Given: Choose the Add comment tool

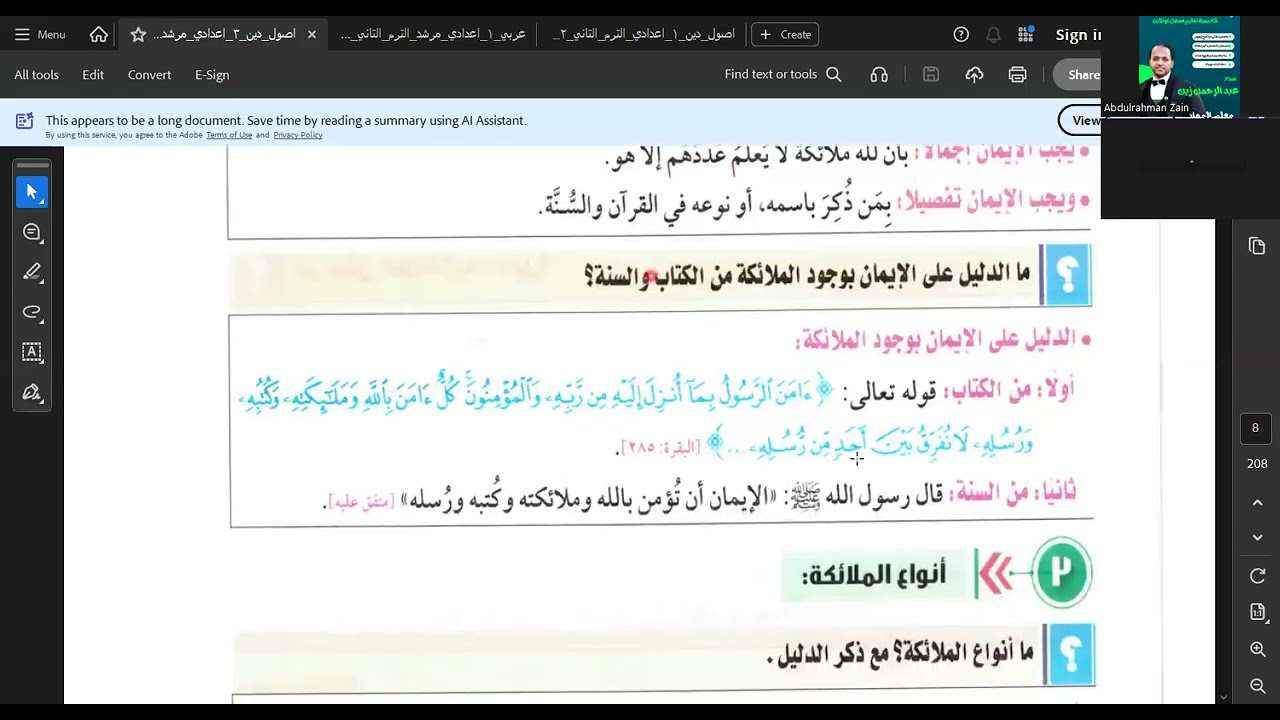Looking at the screenshot, I should point(32,232).
